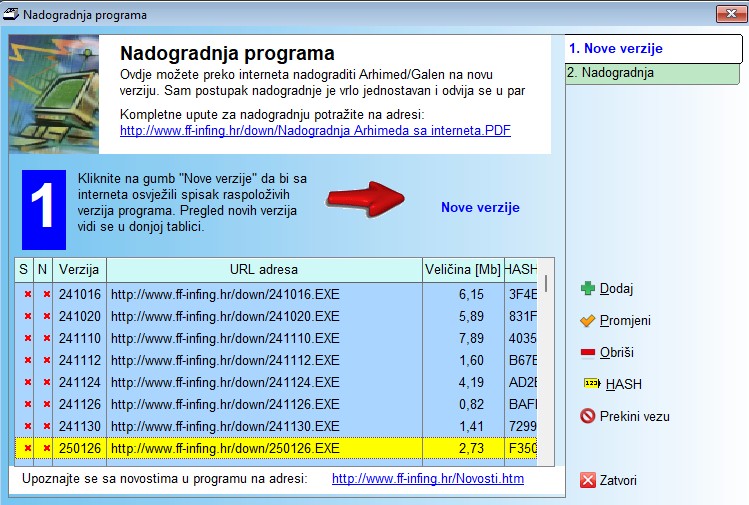Image resolution: width=749 pixels, height=505 pixels.
Task: Click S column red X for 241130
Action: (28, 426)
